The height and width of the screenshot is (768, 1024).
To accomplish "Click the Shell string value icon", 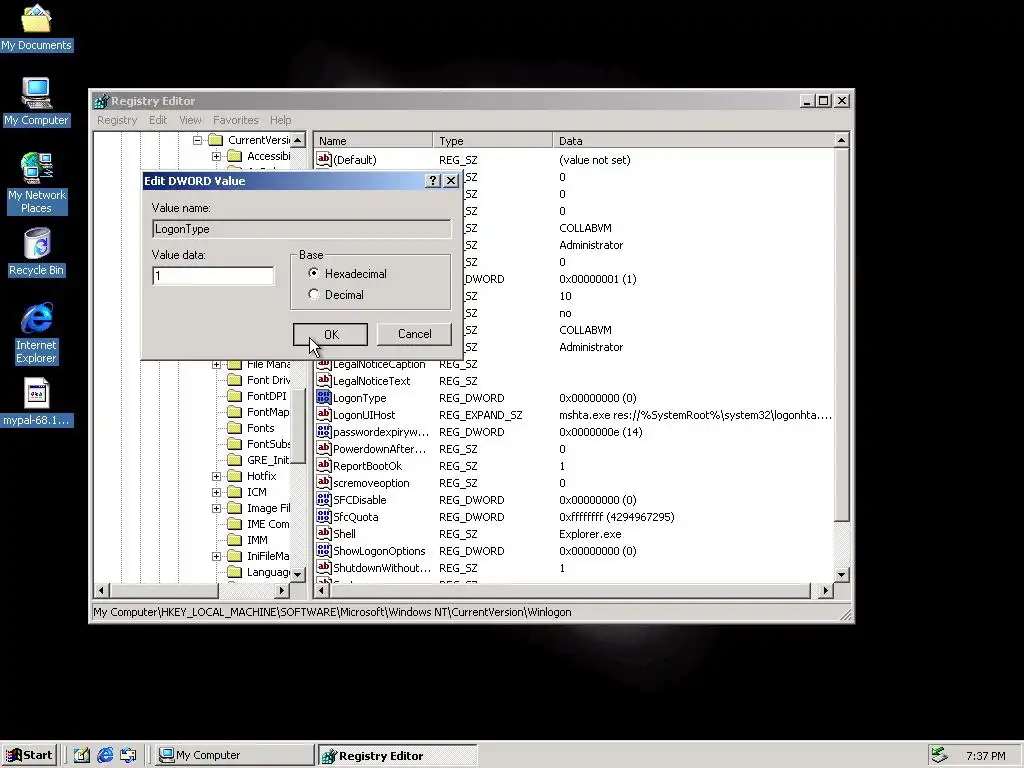I will 323,533.
